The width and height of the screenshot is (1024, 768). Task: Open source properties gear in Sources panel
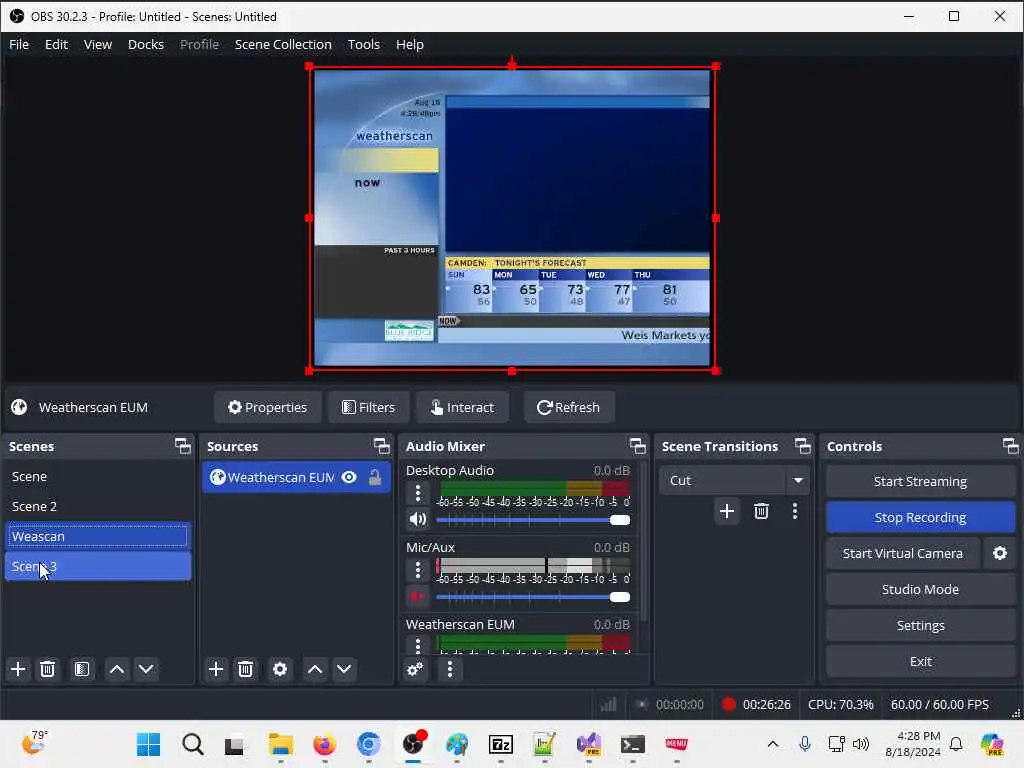point(280,669)
